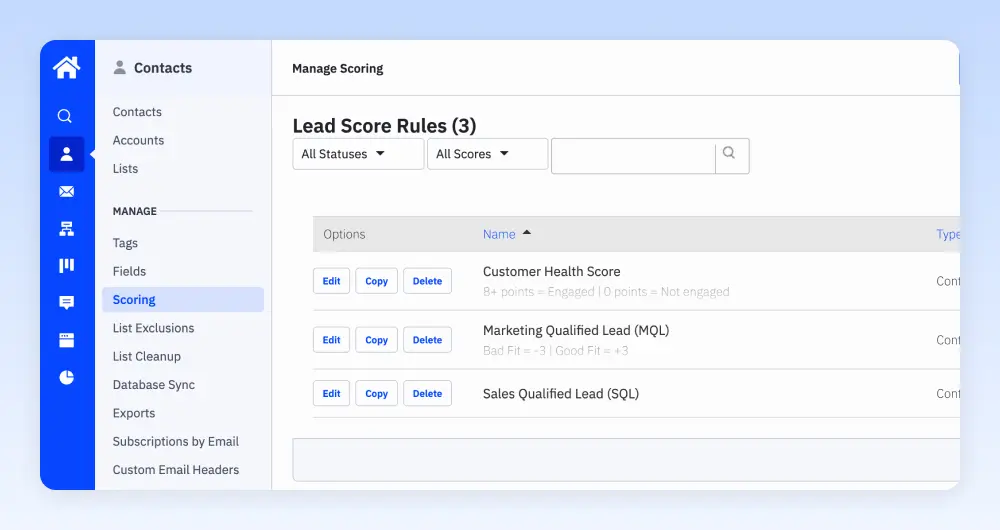
Task: Click the Sales Qualified Lead (SQL) name
Action: point(561,394)
